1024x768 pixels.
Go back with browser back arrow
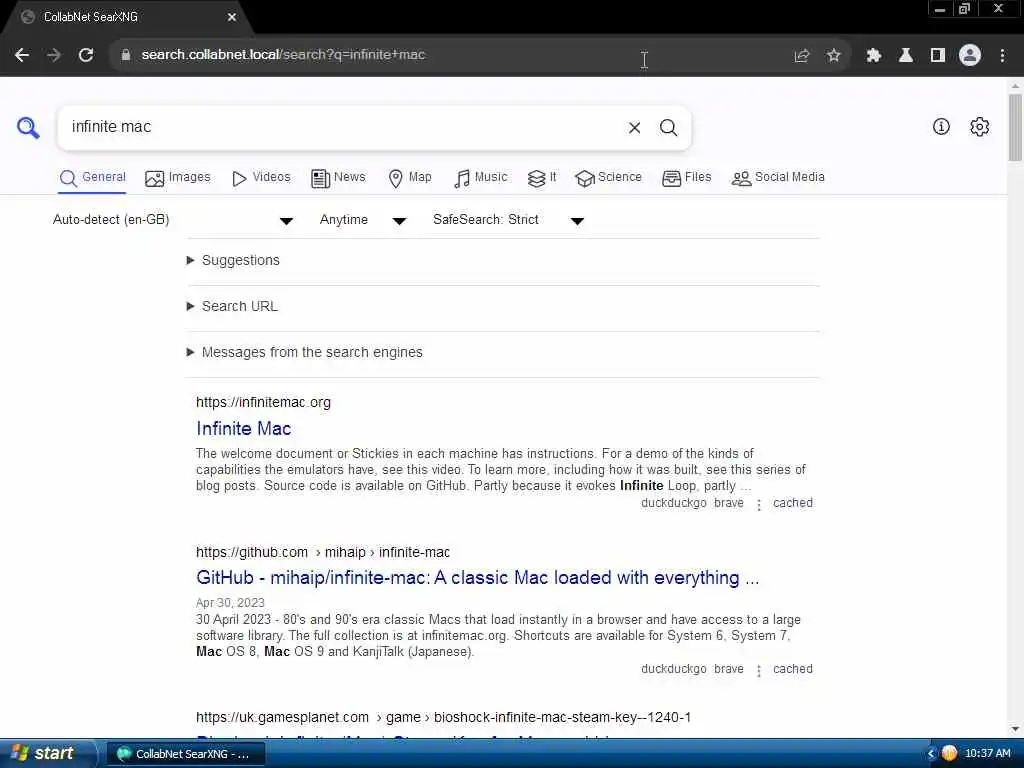22,55
